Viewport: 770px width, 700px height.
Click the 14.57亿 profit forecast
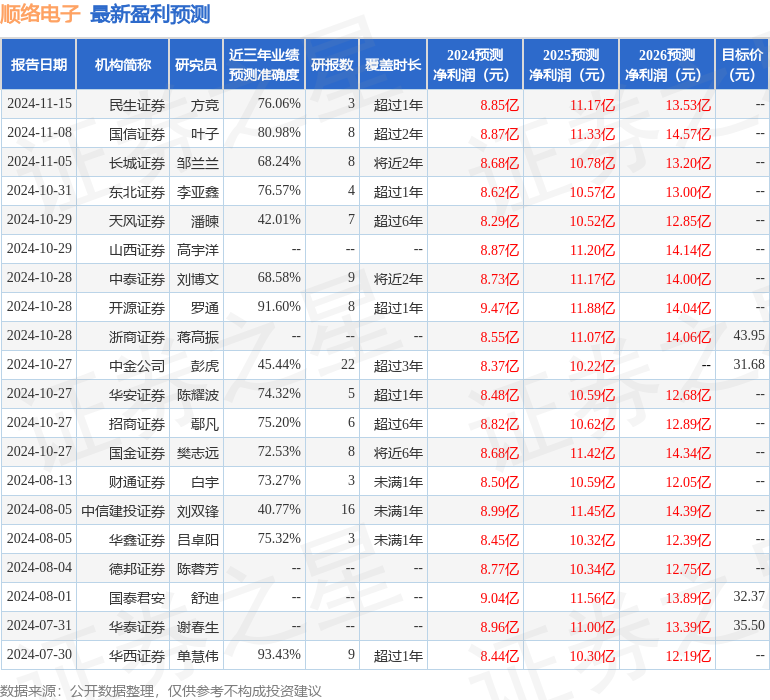point(688,134)
